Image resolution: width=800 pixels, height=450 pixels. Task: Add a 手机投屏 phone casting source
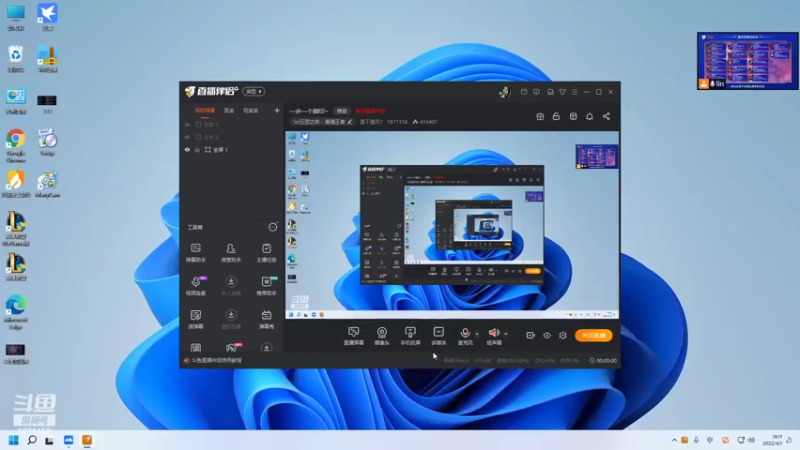pos(410,336)
